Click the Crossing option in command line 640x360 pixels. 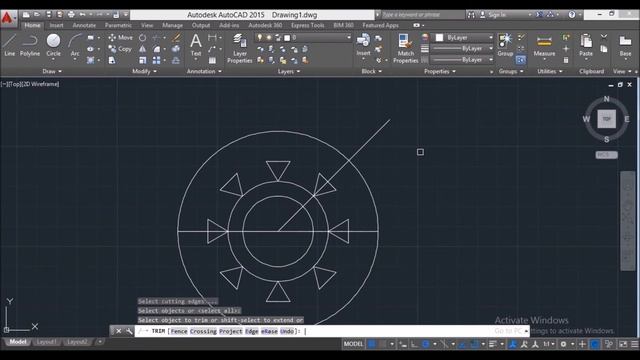point(203,331)
